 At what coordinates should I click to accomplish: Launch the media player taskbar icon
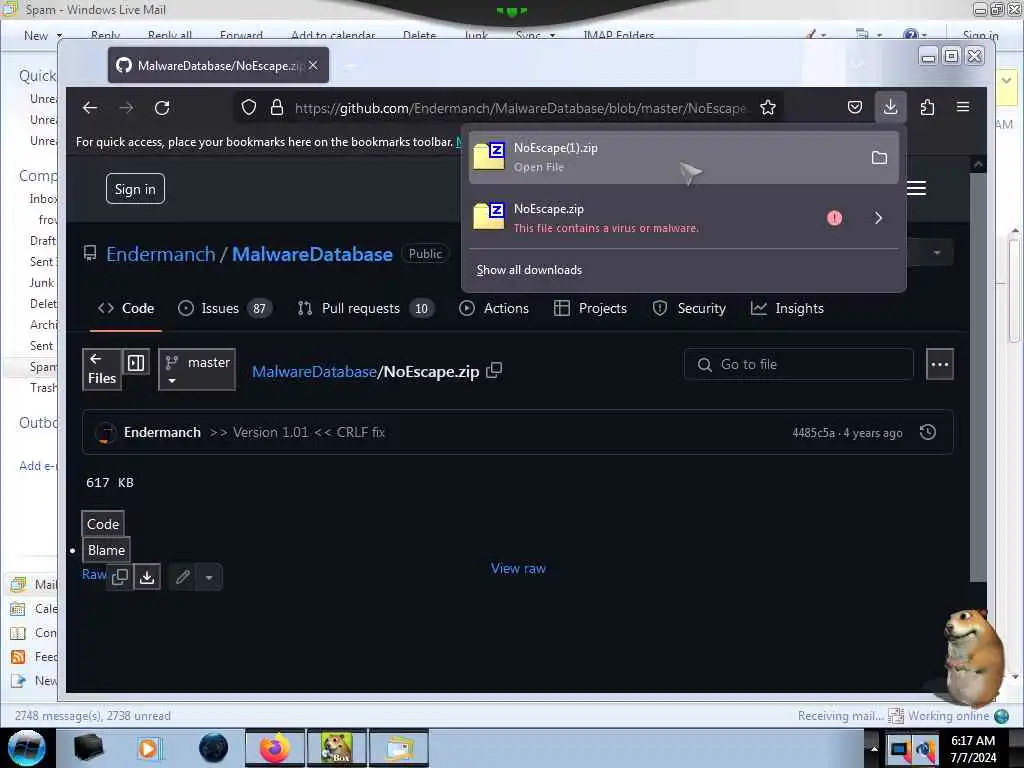click(x=149, y=748)
